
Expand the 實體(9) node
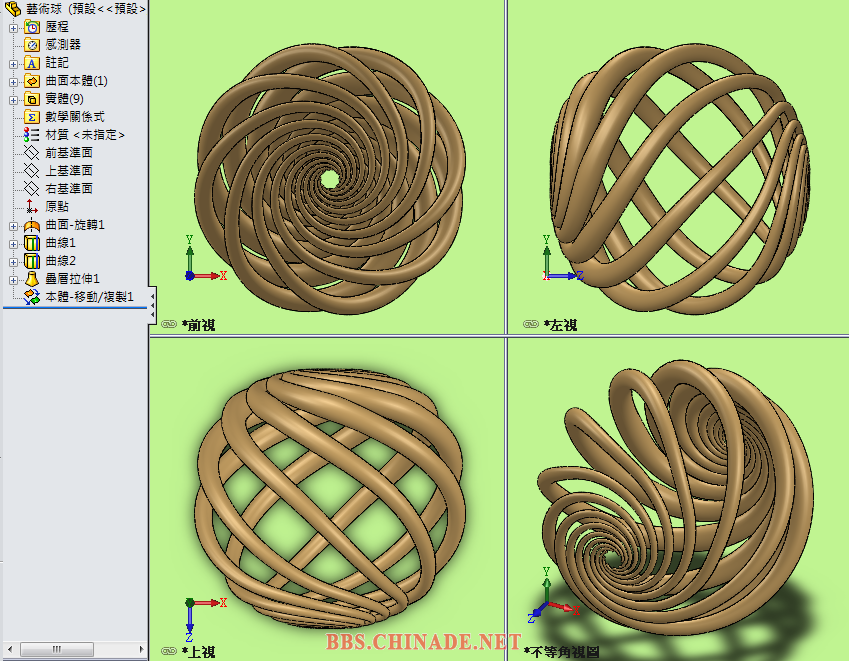coord(14,100)
